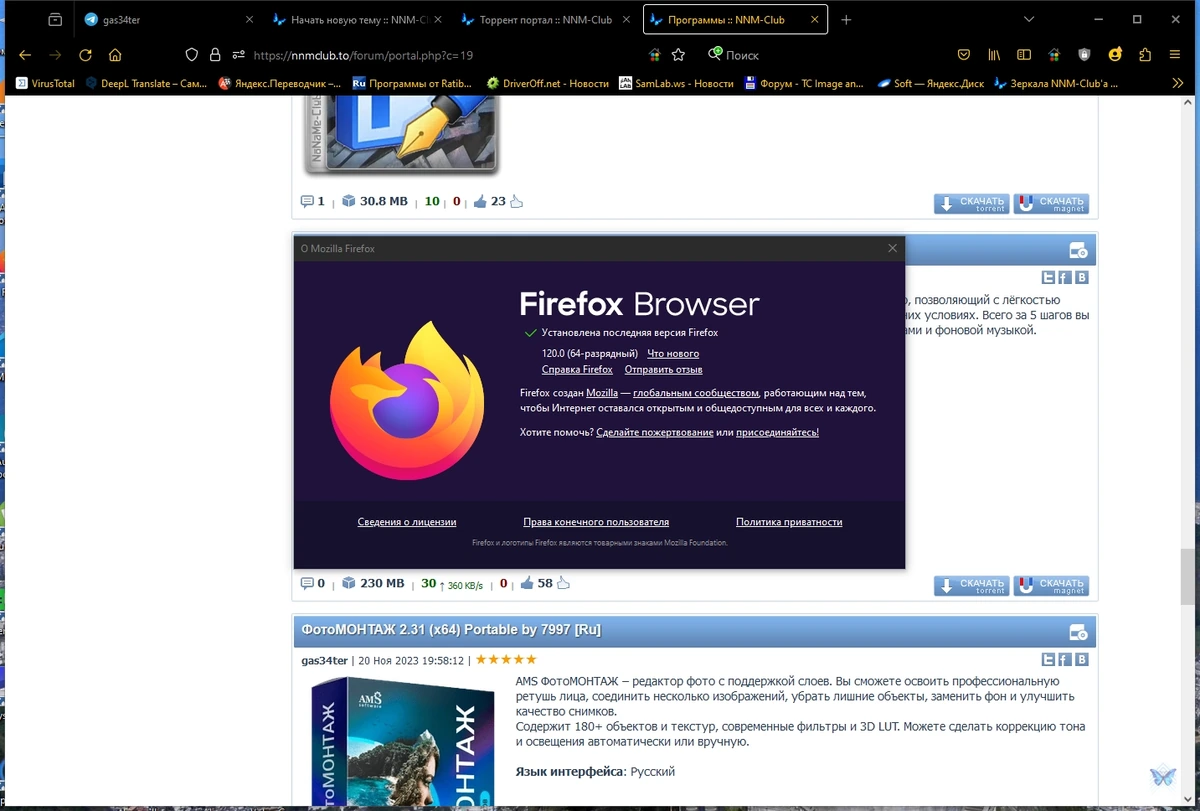Show tracking protection shield info
This screenshot has height=811, width=1200.
pos(193,55)
